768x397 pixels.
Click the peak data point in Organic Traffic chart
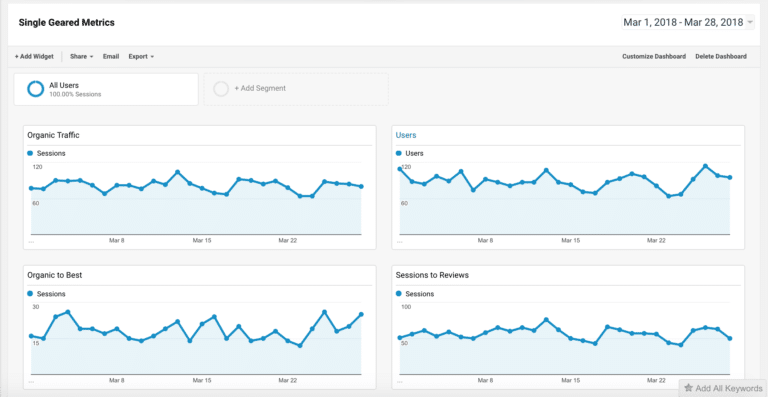(x=178, y=172)
